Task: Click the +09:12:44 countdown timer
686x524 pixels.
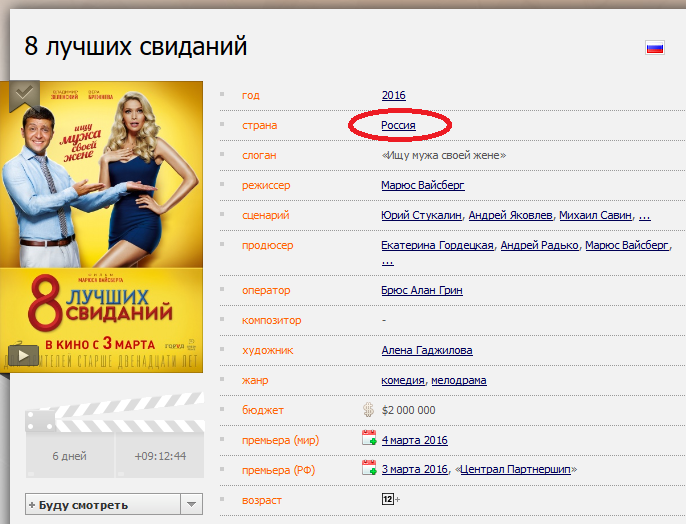Action: click(160, 456)
